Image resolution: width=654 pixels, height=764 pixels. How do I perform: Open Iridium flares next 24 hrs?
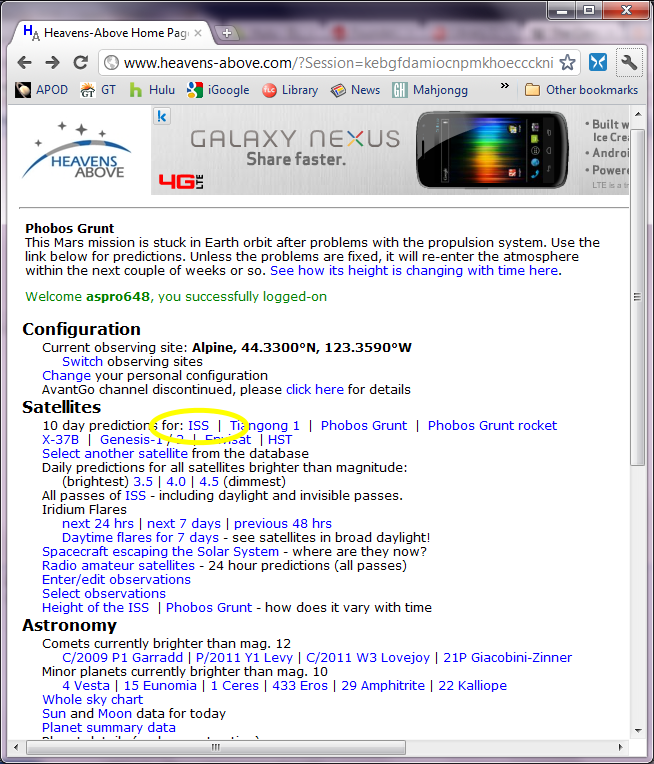97,524
